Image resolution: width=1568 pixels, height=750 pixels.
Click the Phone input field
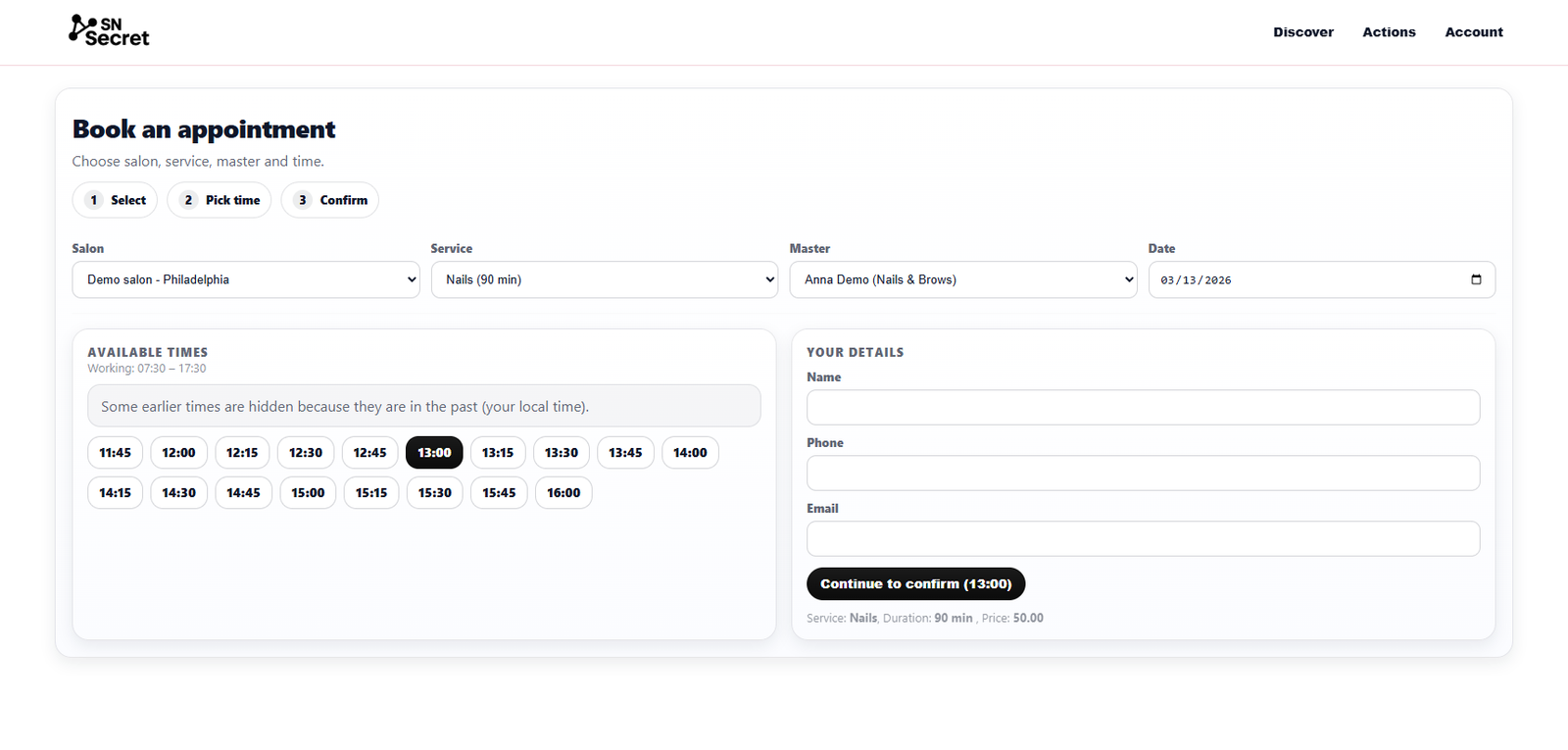pyautogui.click(x=1143, y=474)
